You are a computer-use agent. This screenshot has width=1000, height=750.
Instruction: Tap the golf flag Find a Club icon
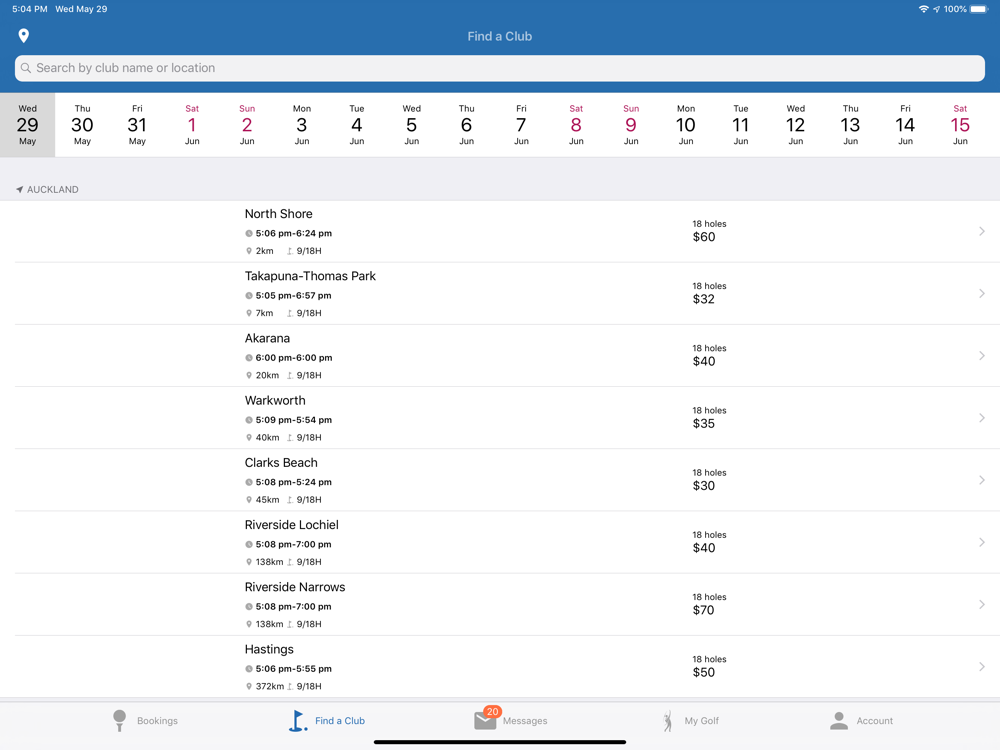(x=297, y=721)
